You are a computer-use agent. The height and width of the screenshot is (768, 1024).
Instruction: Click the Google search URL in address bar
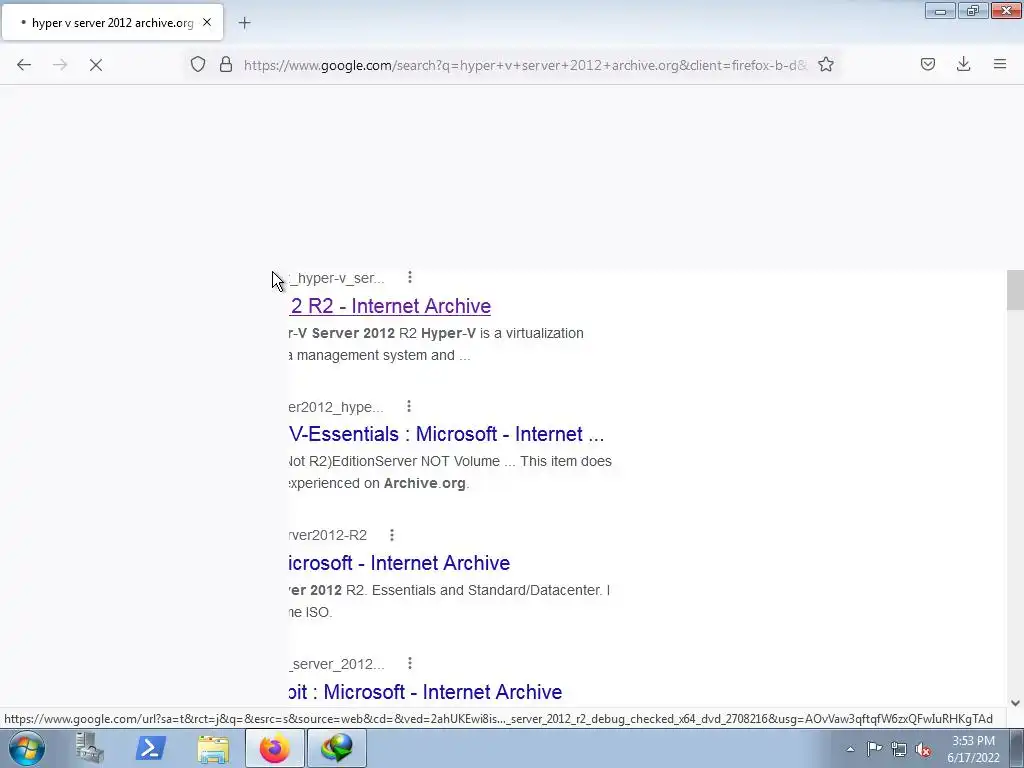coord(526,65)
